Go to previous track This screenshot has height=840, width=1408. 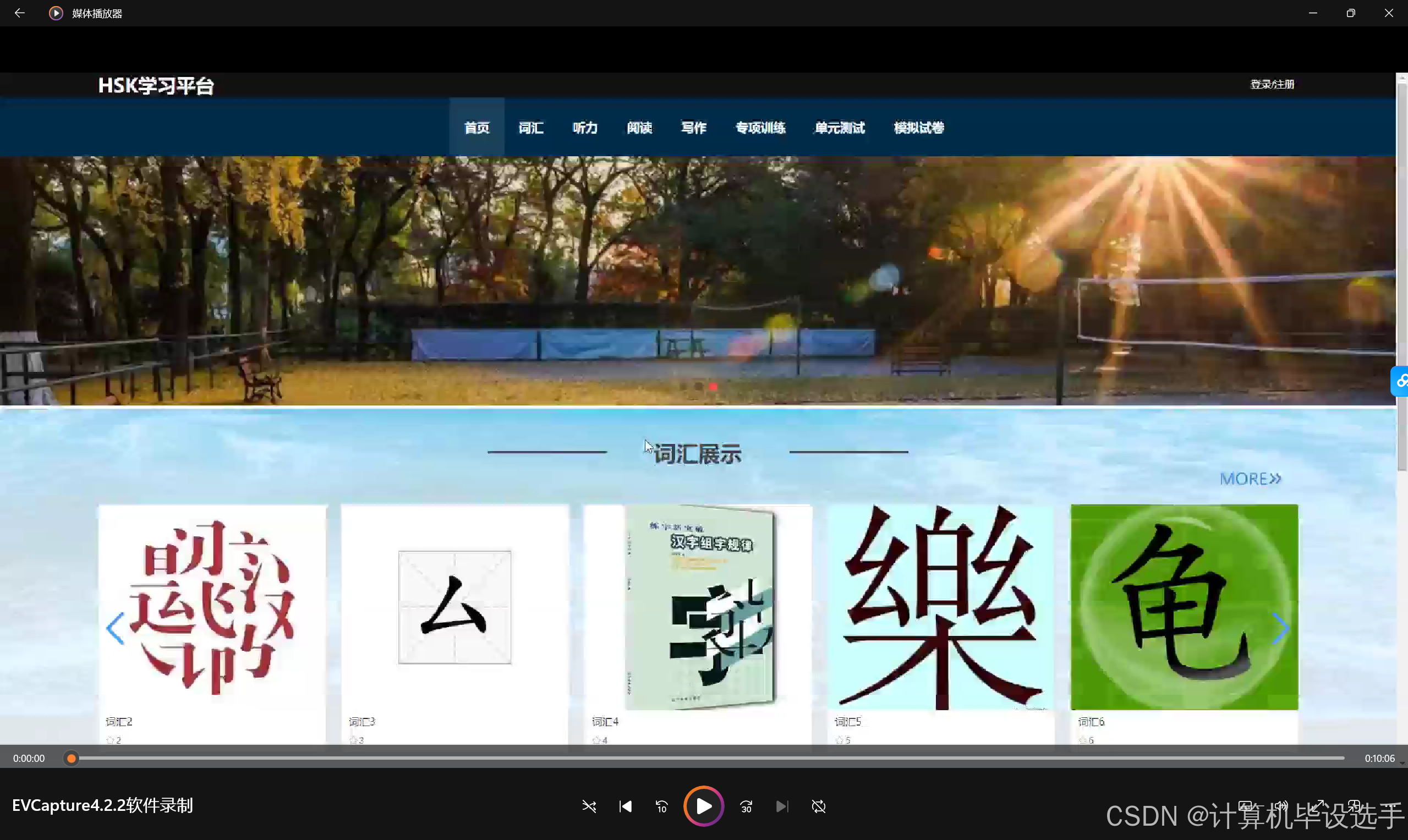pyautogui.click(x=625, y=806)
